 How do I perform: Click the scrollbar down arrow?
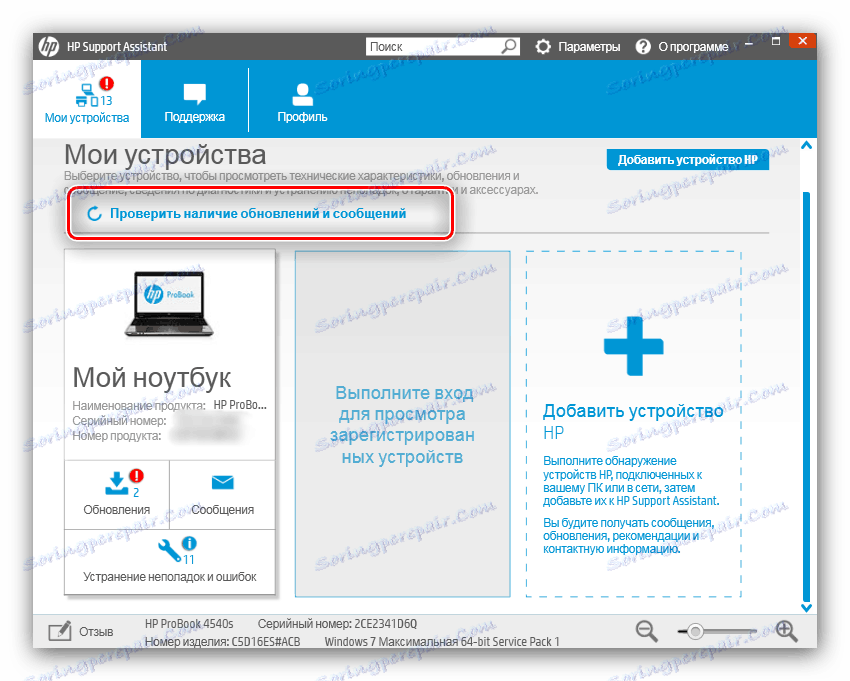806,606
